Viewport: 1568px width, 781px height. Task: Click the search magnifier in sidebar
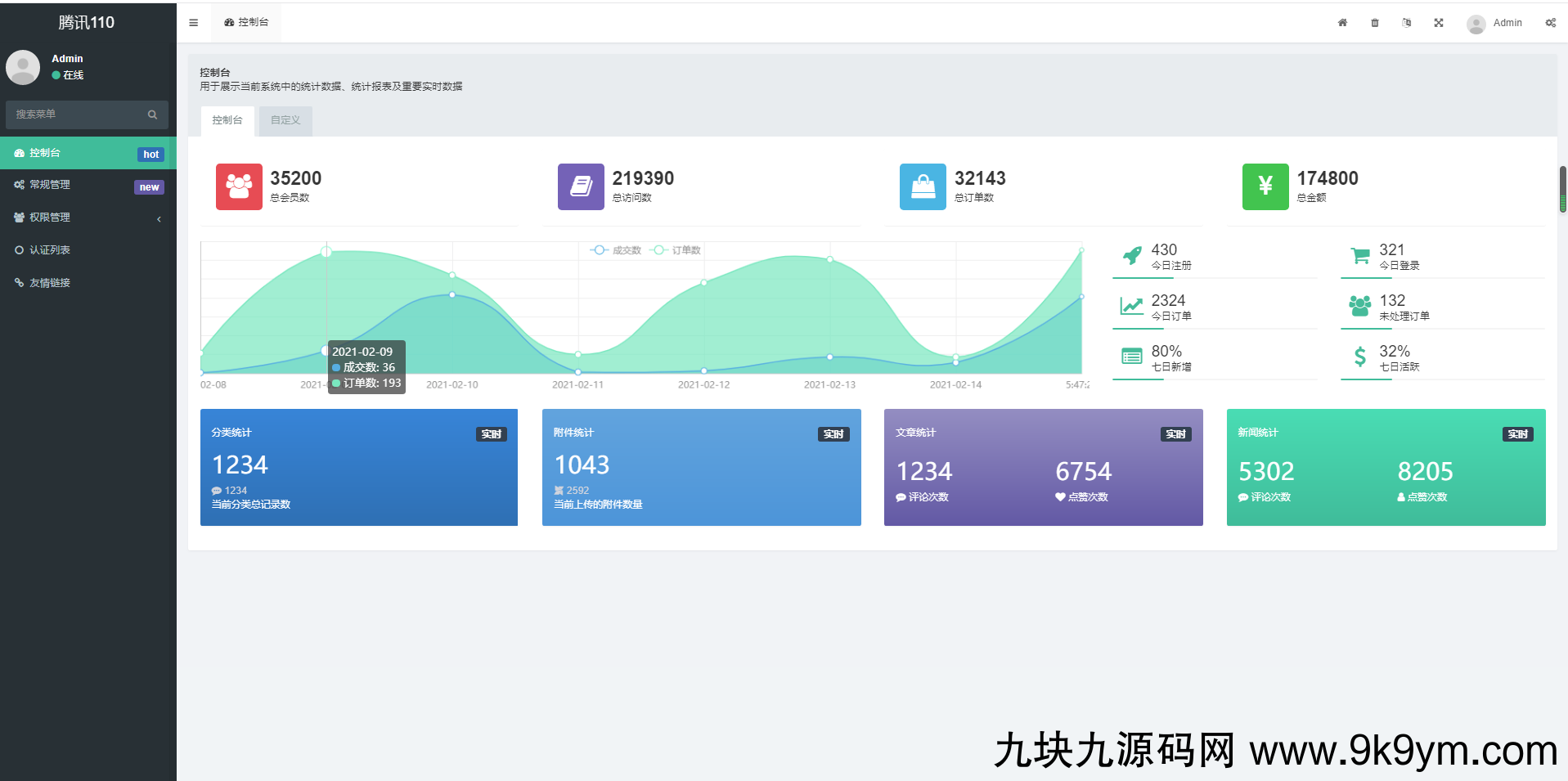tap(152, 114)
